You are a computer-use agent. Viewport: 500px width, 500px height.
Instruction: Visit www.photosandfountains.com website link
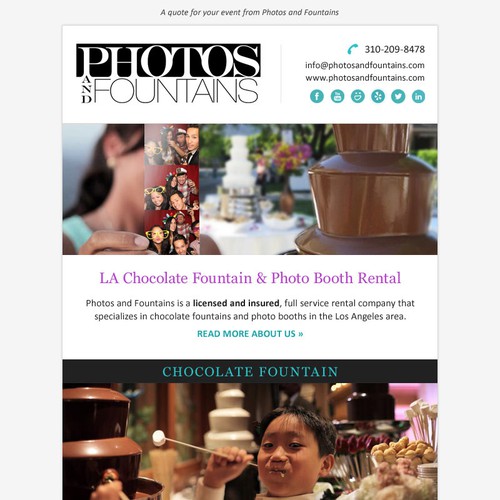click(x=365, y=78)
